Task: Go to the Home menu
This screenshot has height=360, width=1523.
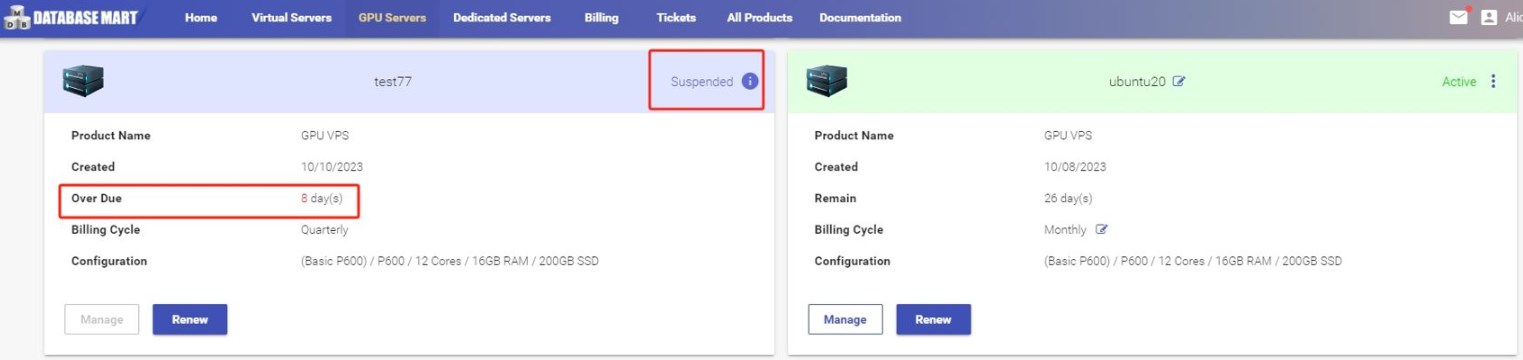Action: 201,18
